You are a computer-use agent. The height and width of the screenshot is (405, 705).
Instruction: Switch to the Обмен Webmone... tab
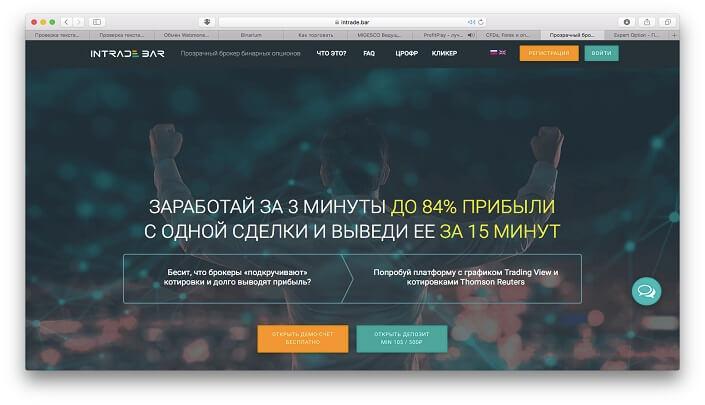pyautogui.click(x=186, y=35)
